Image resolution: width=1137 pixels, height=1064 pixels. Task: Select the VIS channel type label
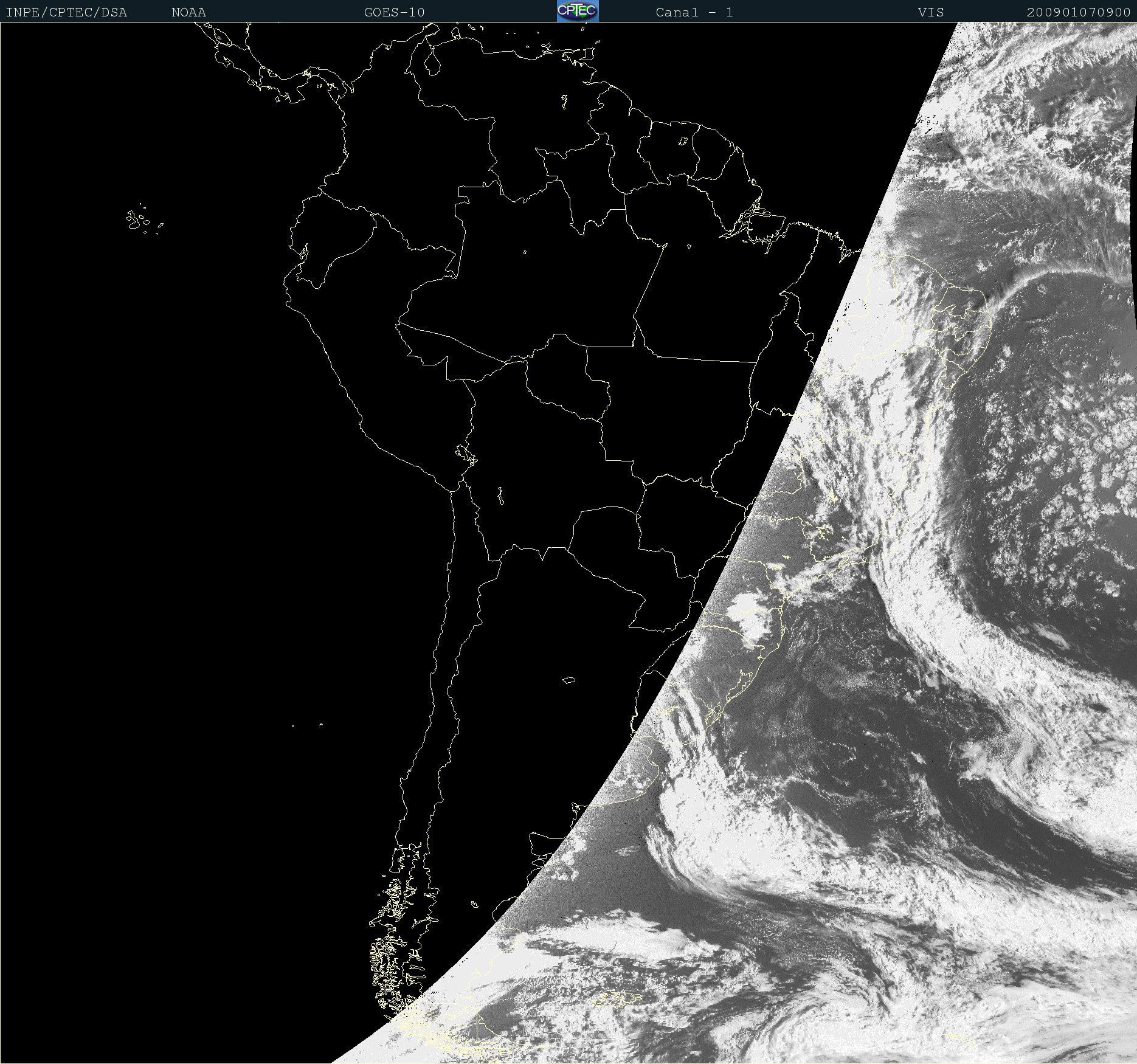(931, 12)
